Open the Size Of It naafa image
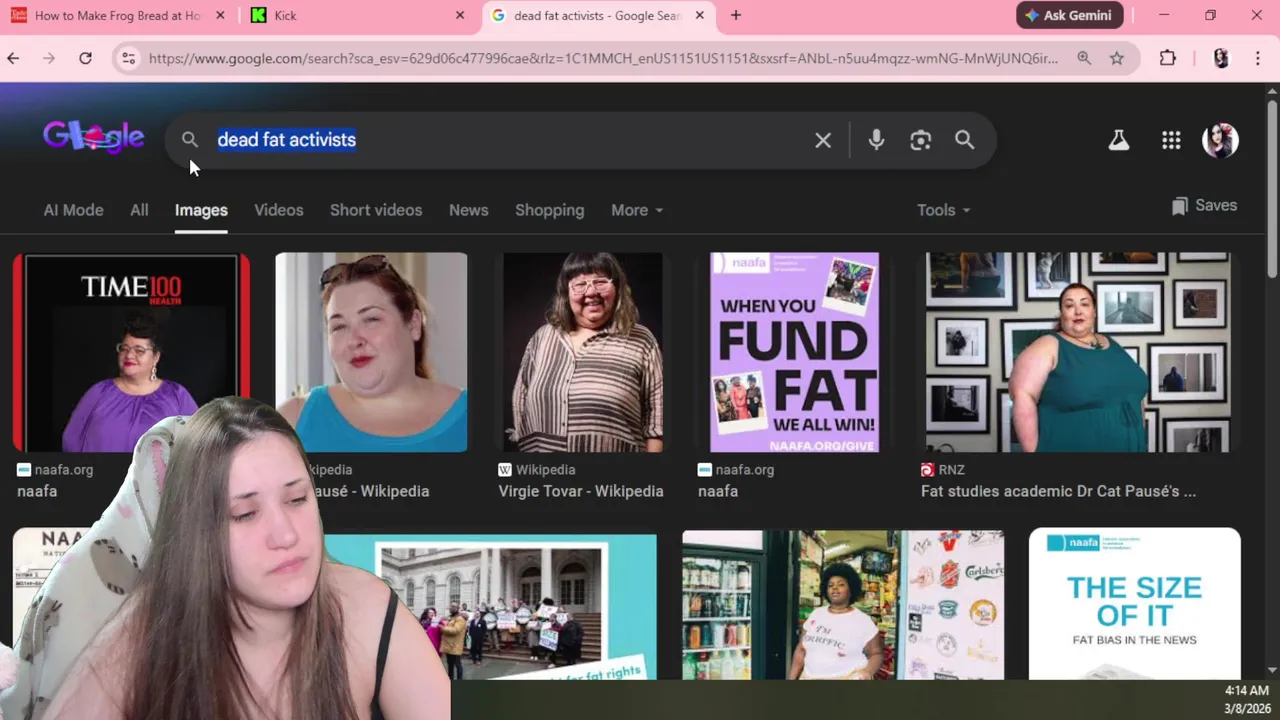 pos(1135,604)
